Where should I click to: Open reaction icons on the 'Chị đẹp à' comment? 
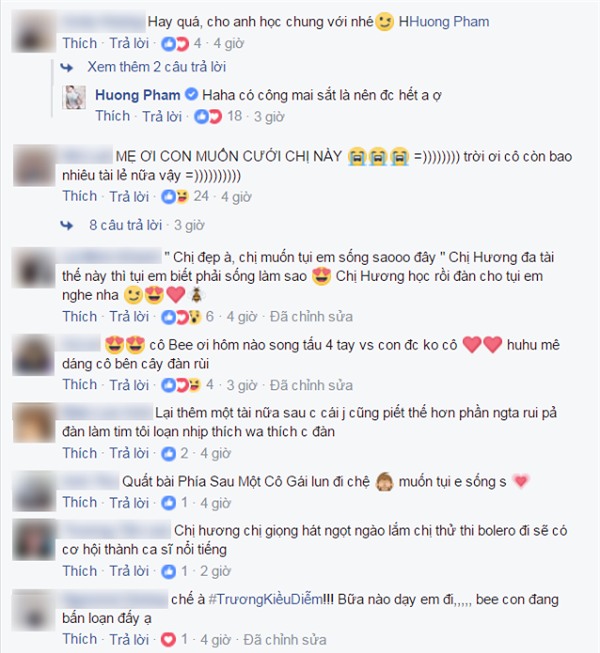coord(181,317)
